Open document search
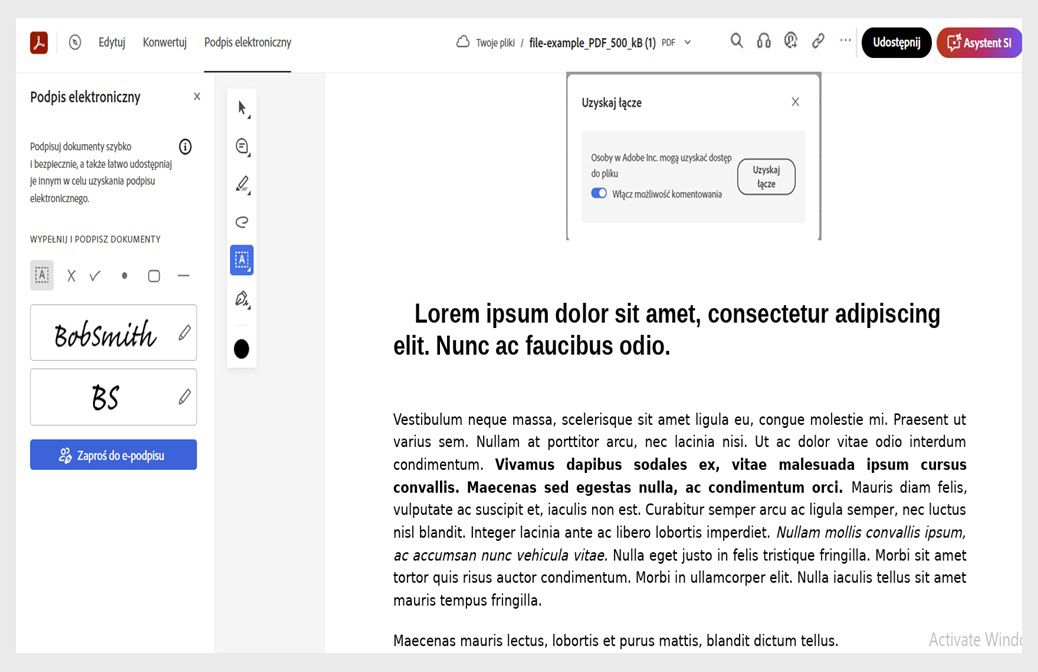Image resolution: width=1038 pixels, height=672 pixels. click(736, 41)
